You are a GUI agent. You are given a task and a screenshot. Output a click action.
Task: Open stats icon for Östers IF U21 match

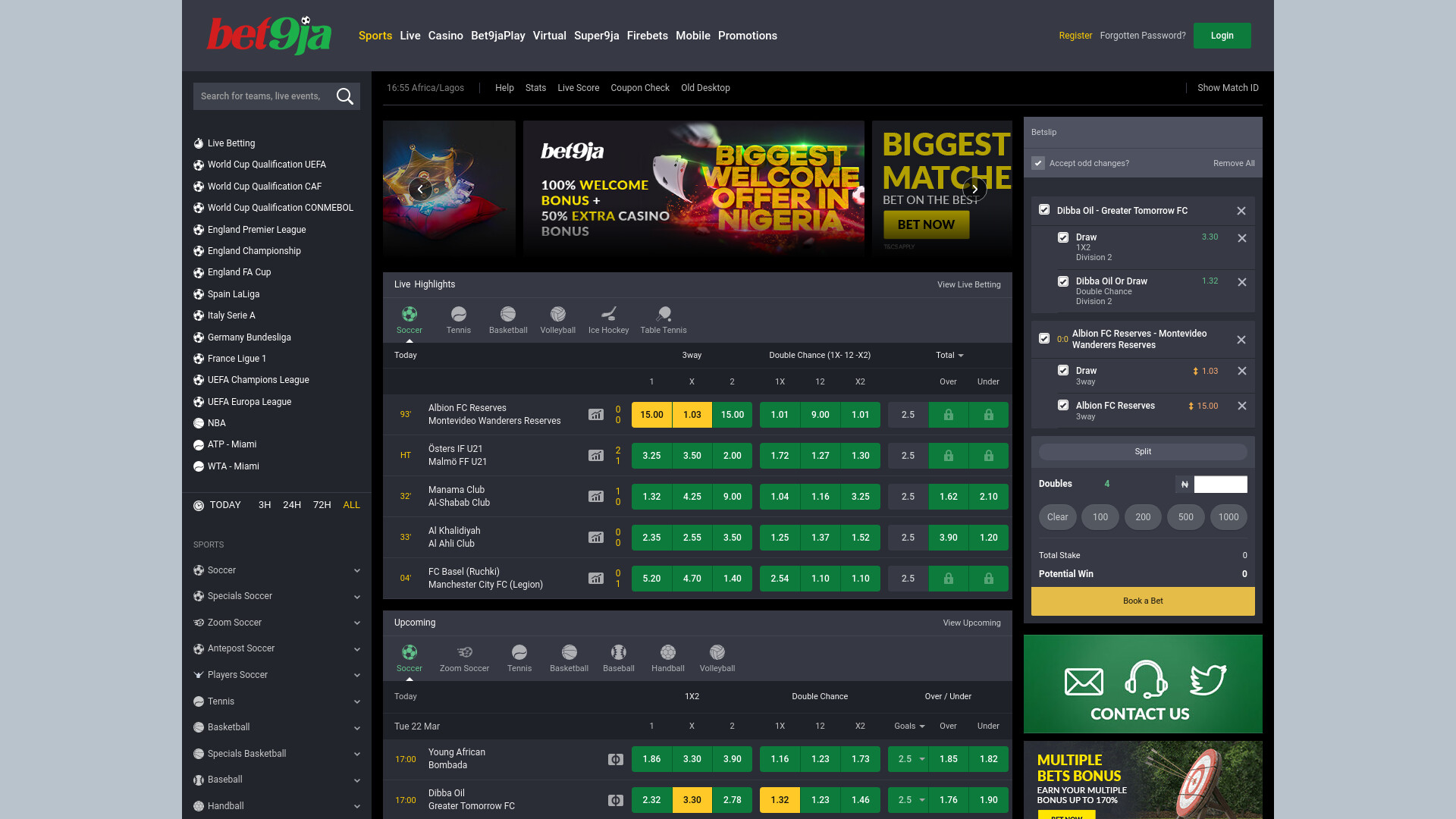pyautogui.click(x=596, y=456)
